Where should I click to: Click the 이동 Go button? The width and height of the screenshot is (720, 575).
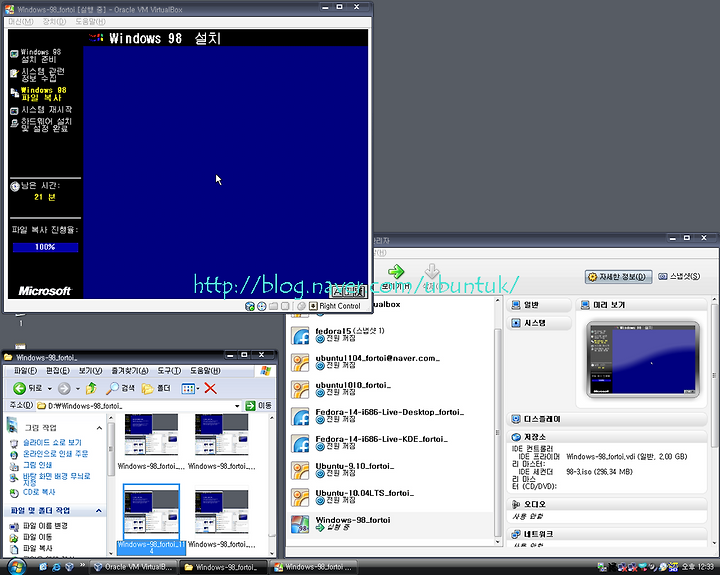pos(259,406)
